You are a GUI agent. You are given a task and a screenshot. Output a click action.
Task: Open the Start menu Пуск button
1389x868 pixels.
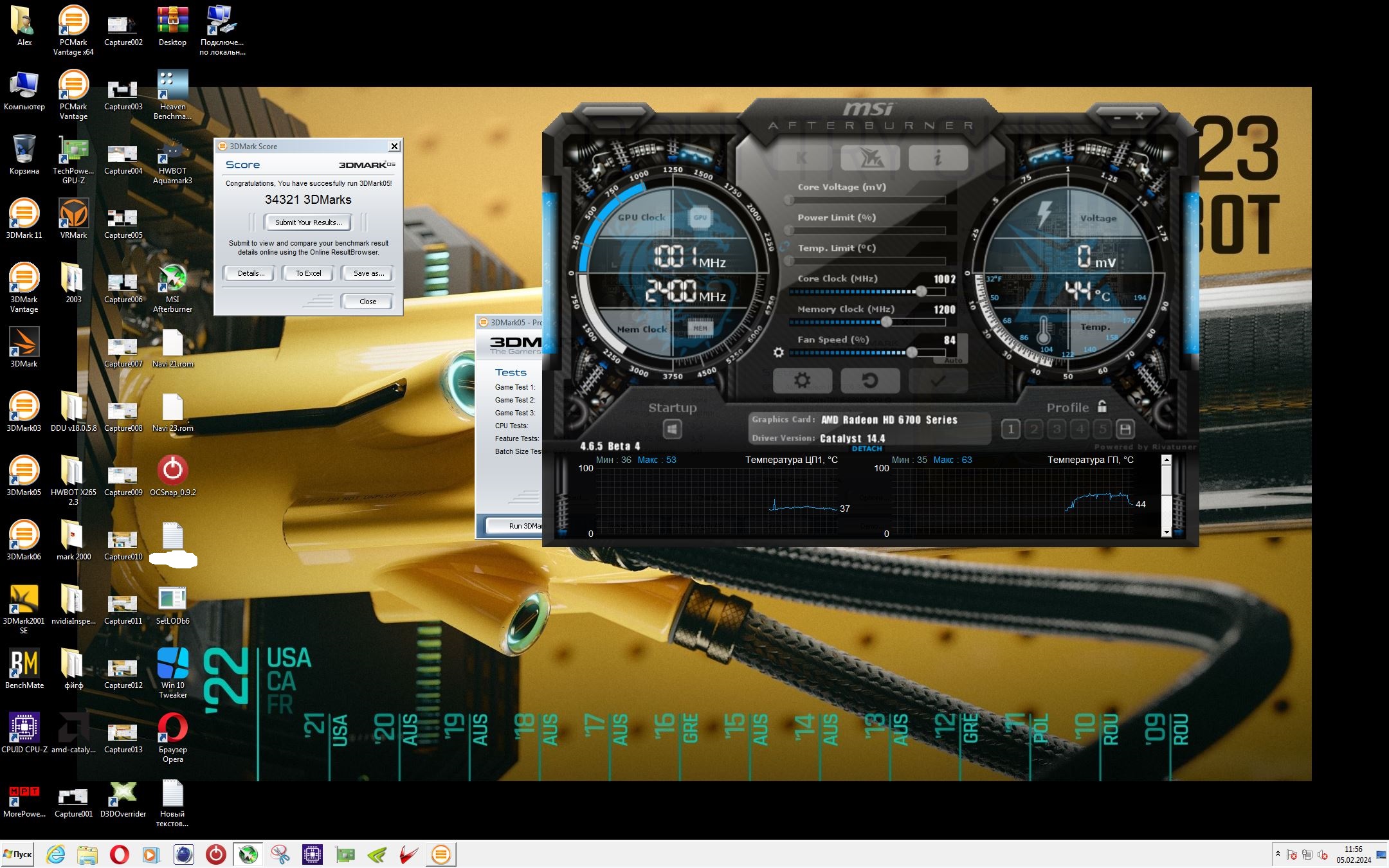(x=18, y=854)
